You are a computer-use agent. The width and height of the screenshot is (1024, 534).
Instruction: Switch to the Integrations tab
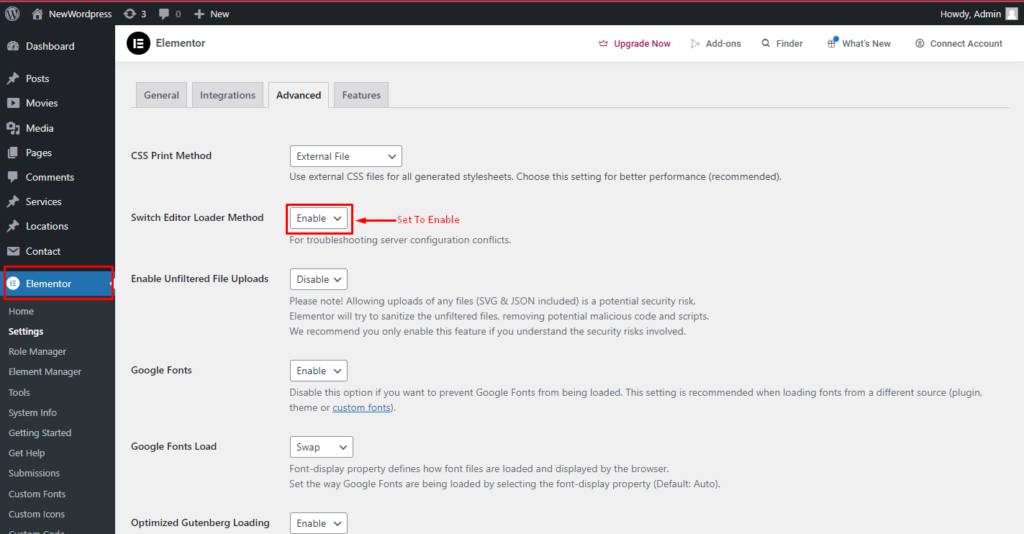pos(227,95)
